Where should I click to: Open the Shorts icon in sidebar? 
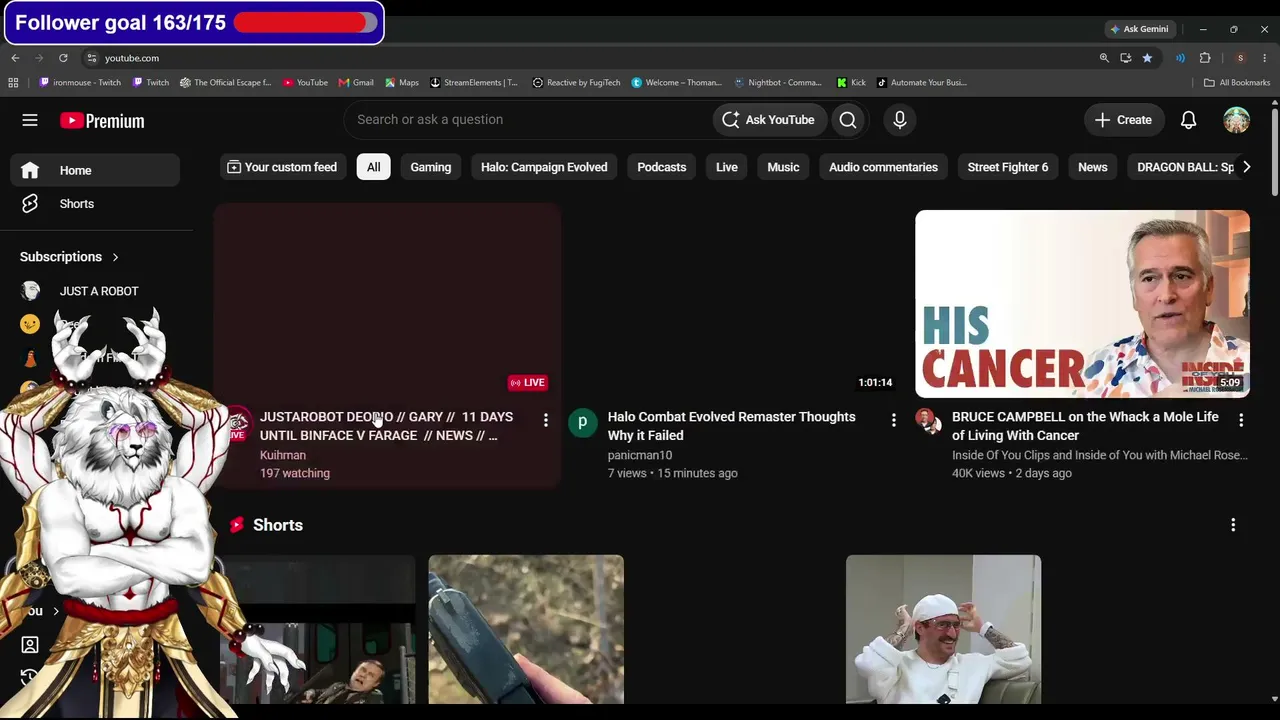point(30,204)
